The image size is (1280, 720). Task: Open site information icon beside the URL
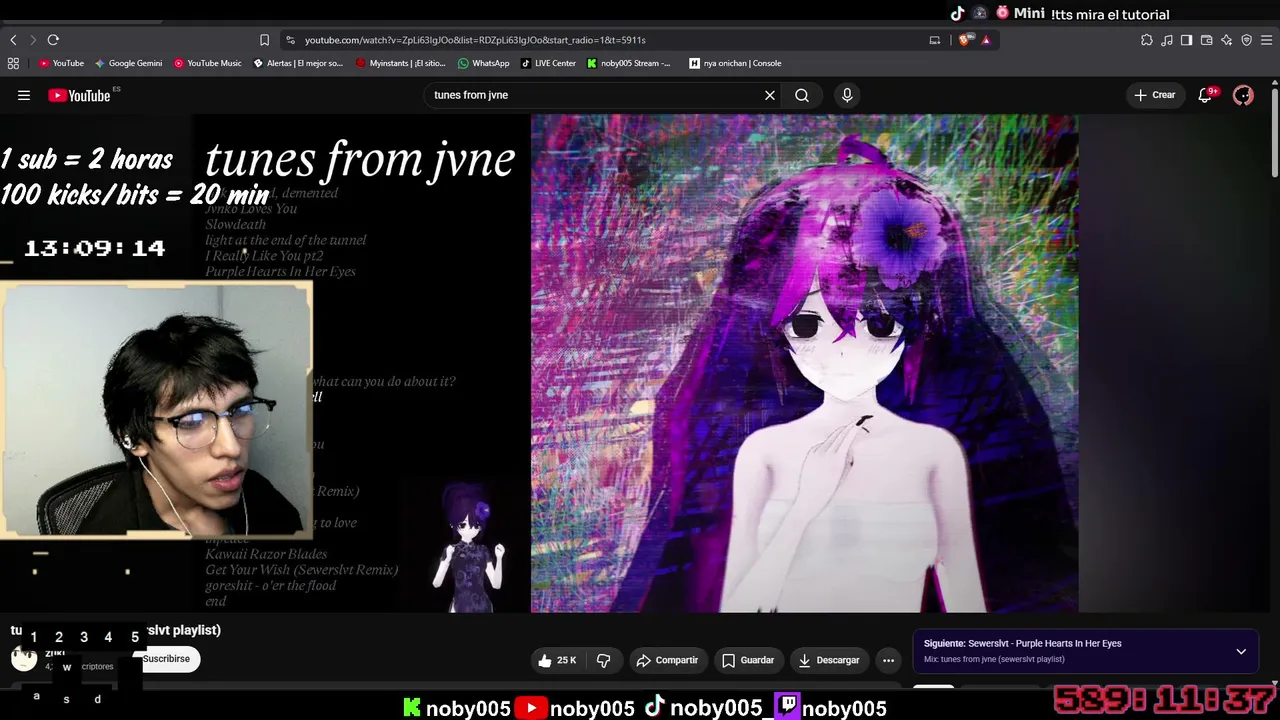(290, 40)
